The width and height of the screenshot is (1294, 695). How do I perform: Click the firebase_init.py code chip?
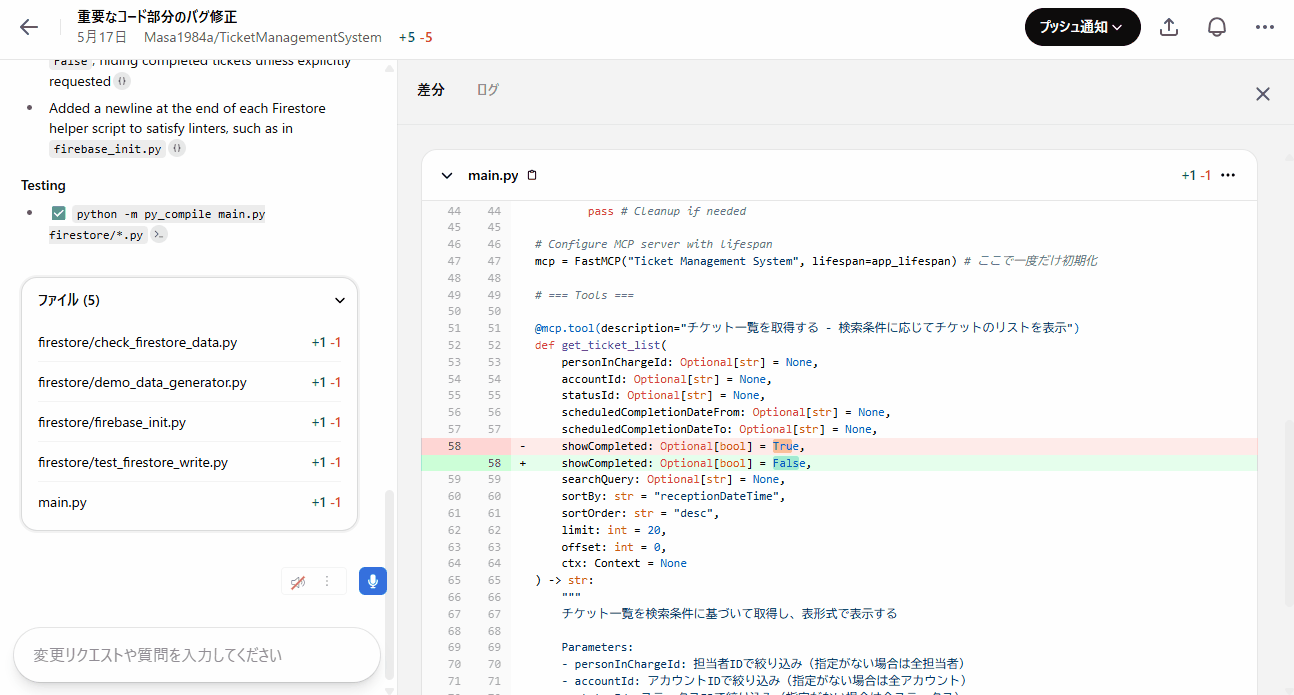(107, 149)
